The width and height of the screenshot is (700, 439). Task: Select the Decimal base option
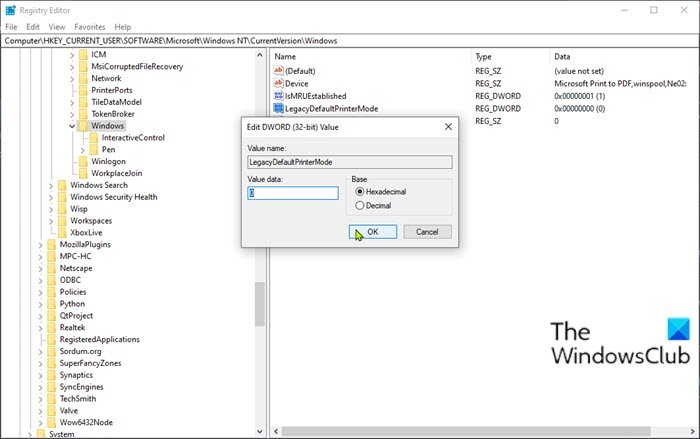(x=360, y=205)
